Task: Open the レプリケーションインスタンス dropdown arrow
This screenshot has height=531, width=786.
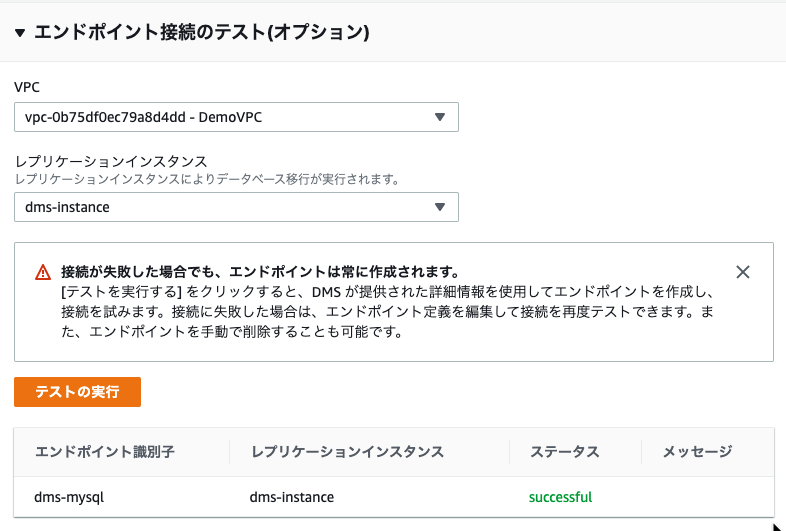Action: pyautogui.click(x=440, y=207)
